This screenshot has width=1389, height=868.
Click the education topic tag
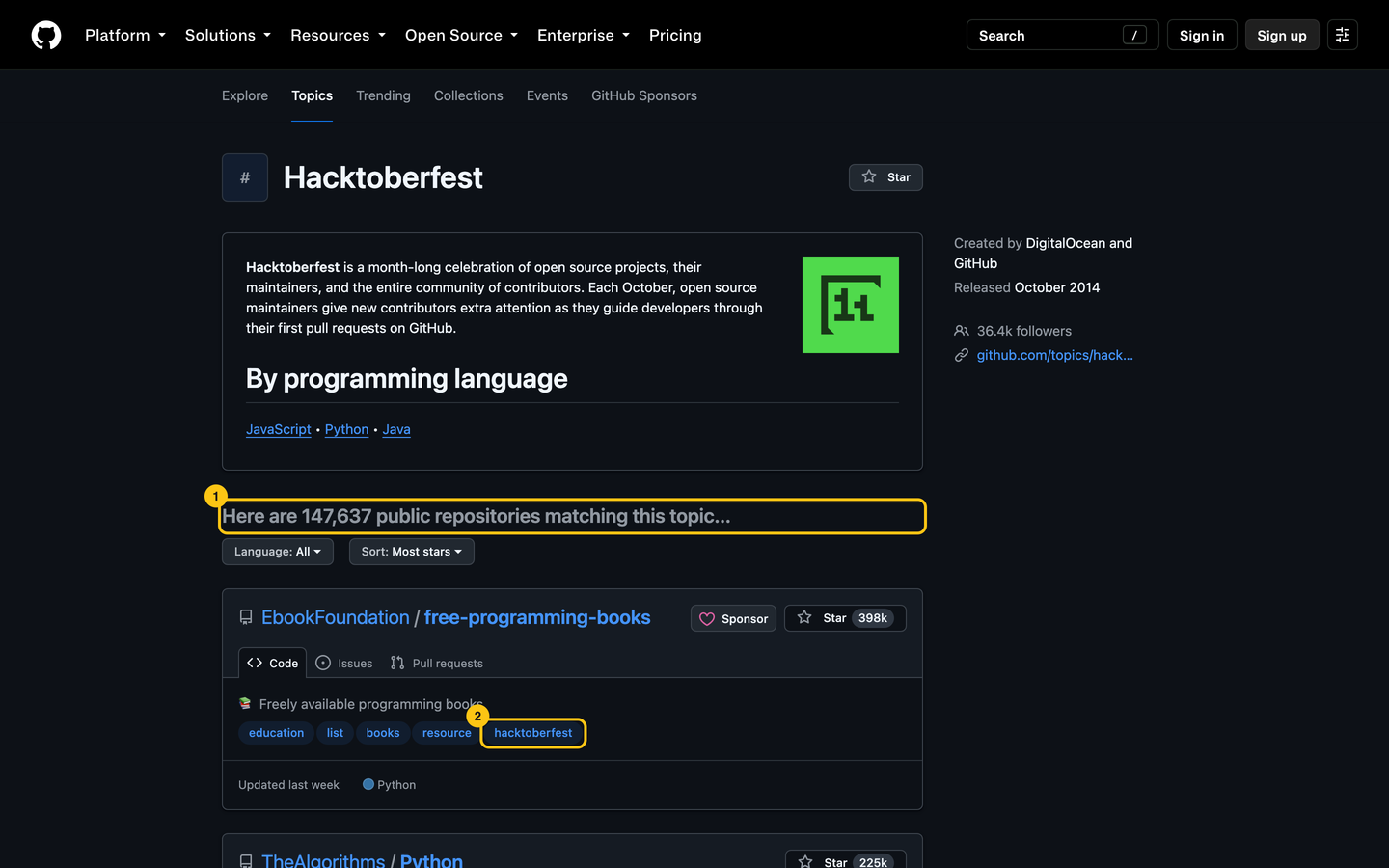coord(277,733)
